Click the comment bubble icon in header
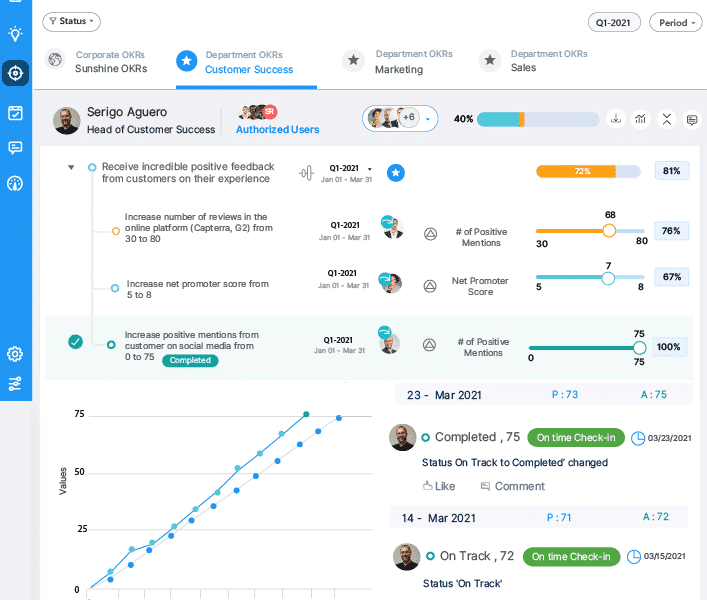 (691, 120)
